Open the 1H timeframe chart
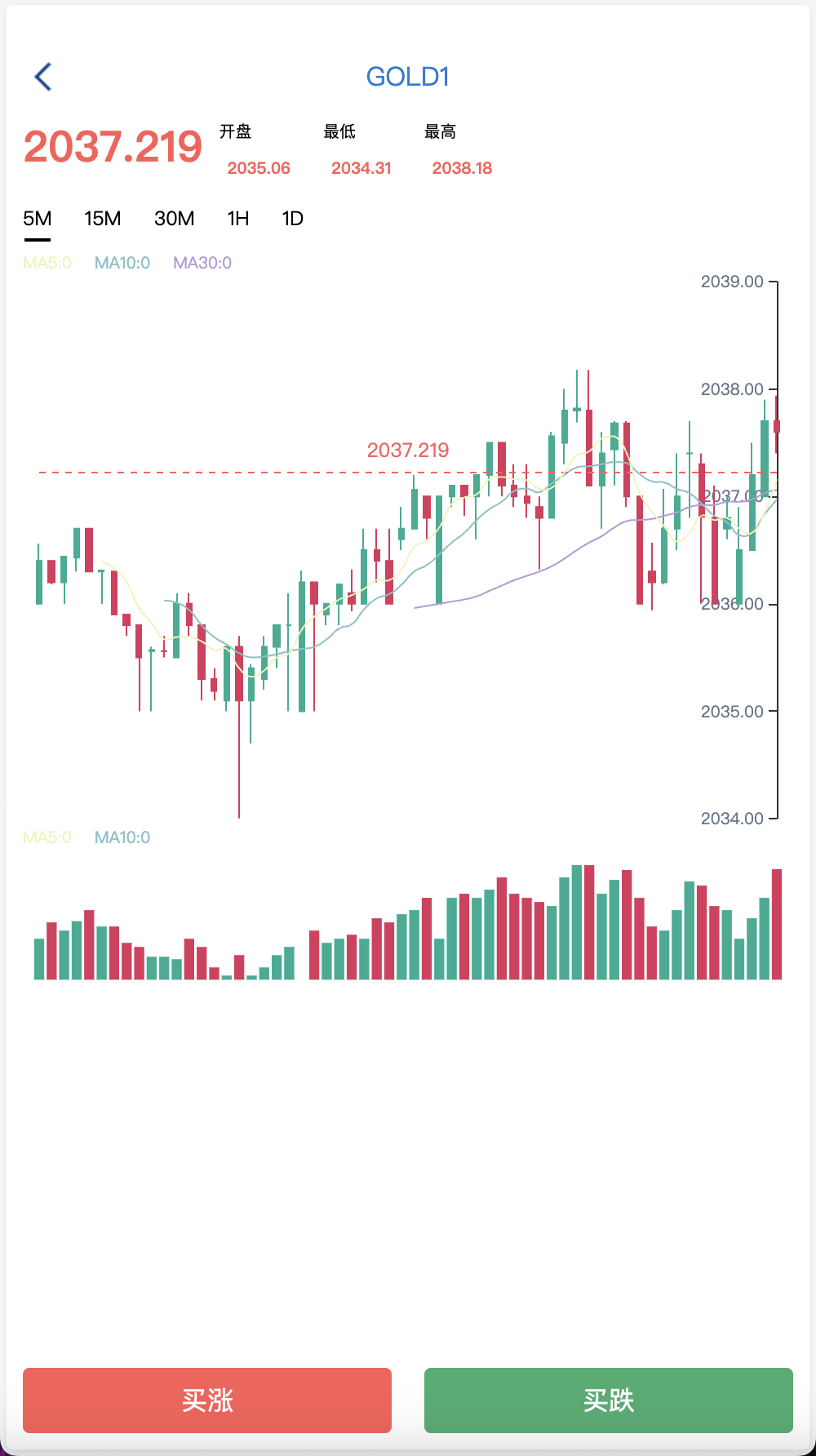The image size is (816, 1456). click(237, 219)
